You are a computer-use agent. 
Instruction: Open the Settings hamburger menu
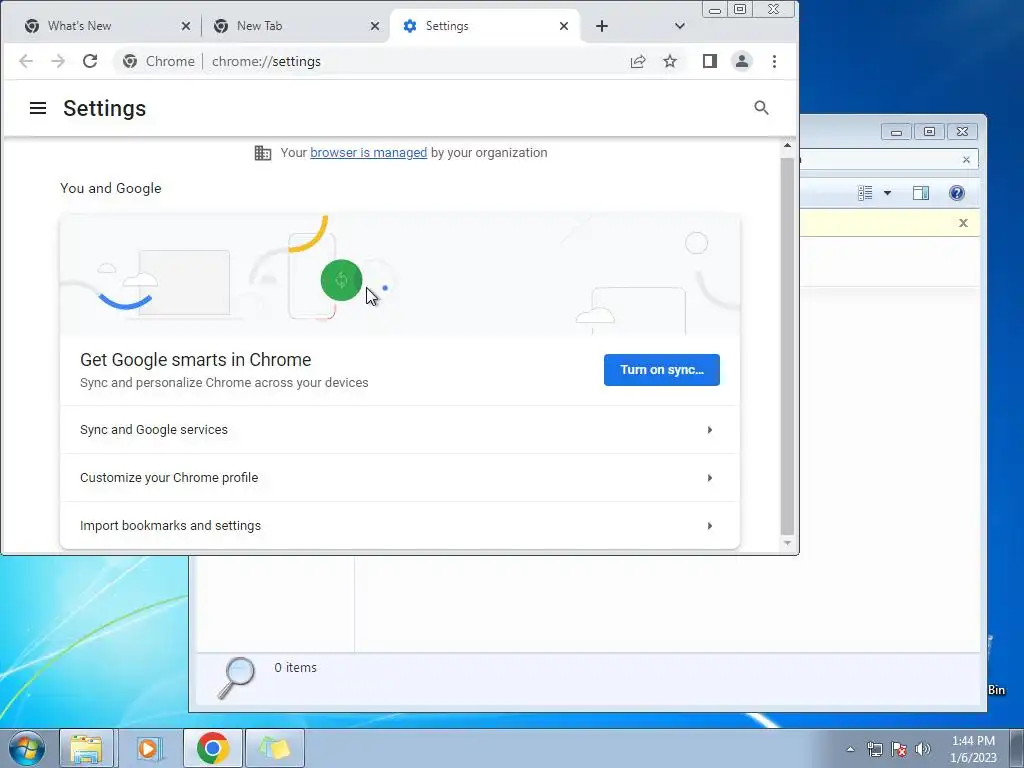coord(38,108)
